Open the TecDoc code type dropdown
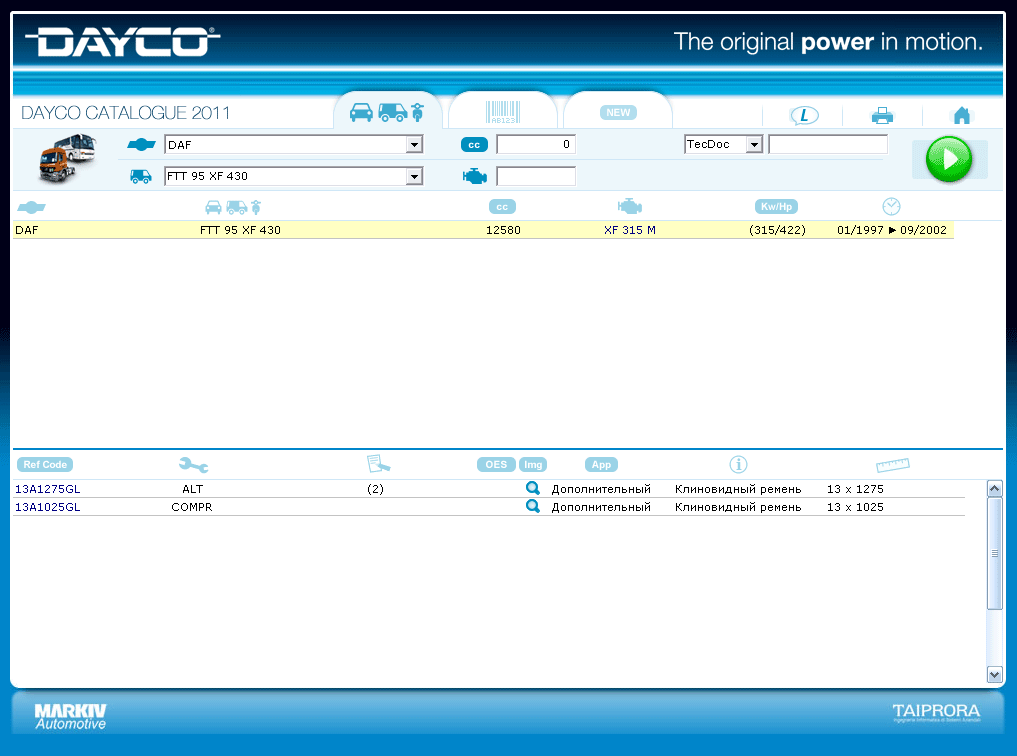Image resolution: width=1017 pixels, height=756 pixels. [754, 144]
